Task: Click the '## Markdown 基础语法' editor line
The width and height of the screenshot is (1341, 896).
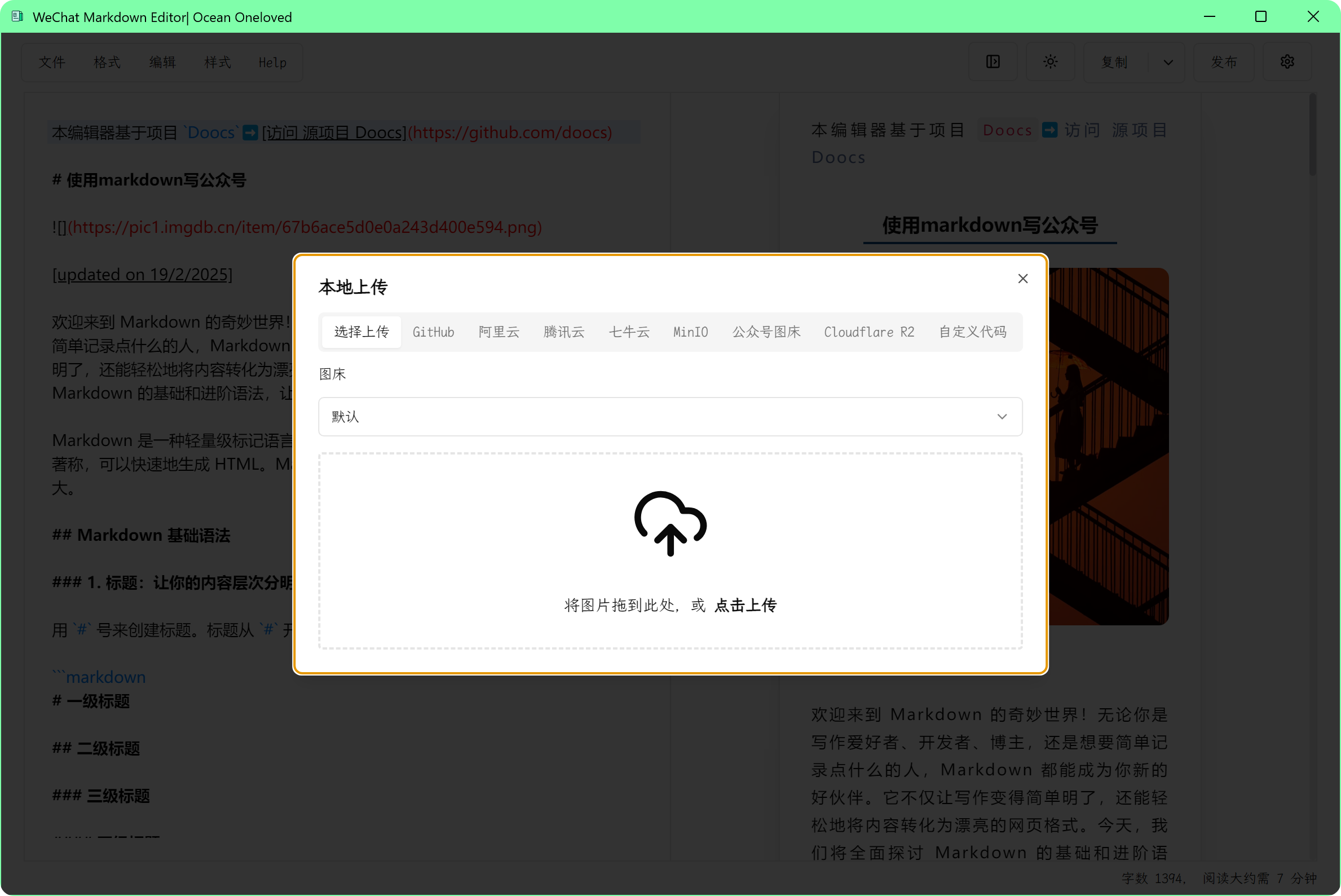Action: (x=141, y=536)
